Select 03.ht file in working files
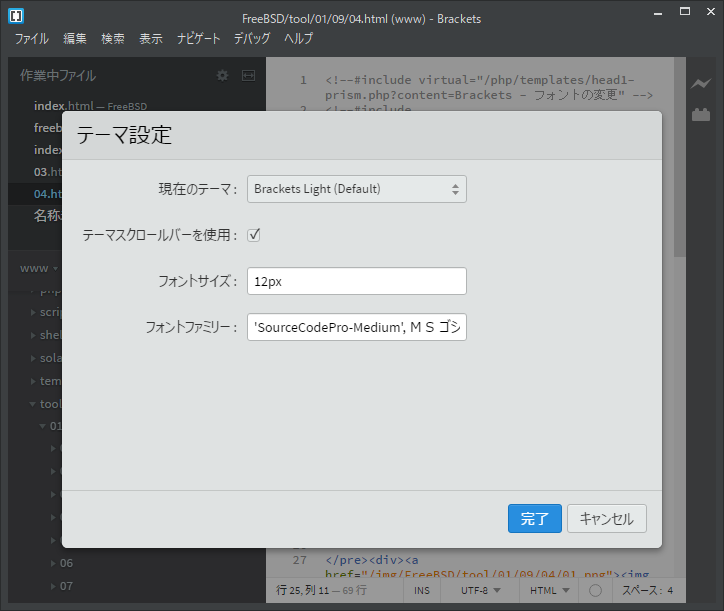The height and width of the screenshot is (611, 724). coord(48,172)
